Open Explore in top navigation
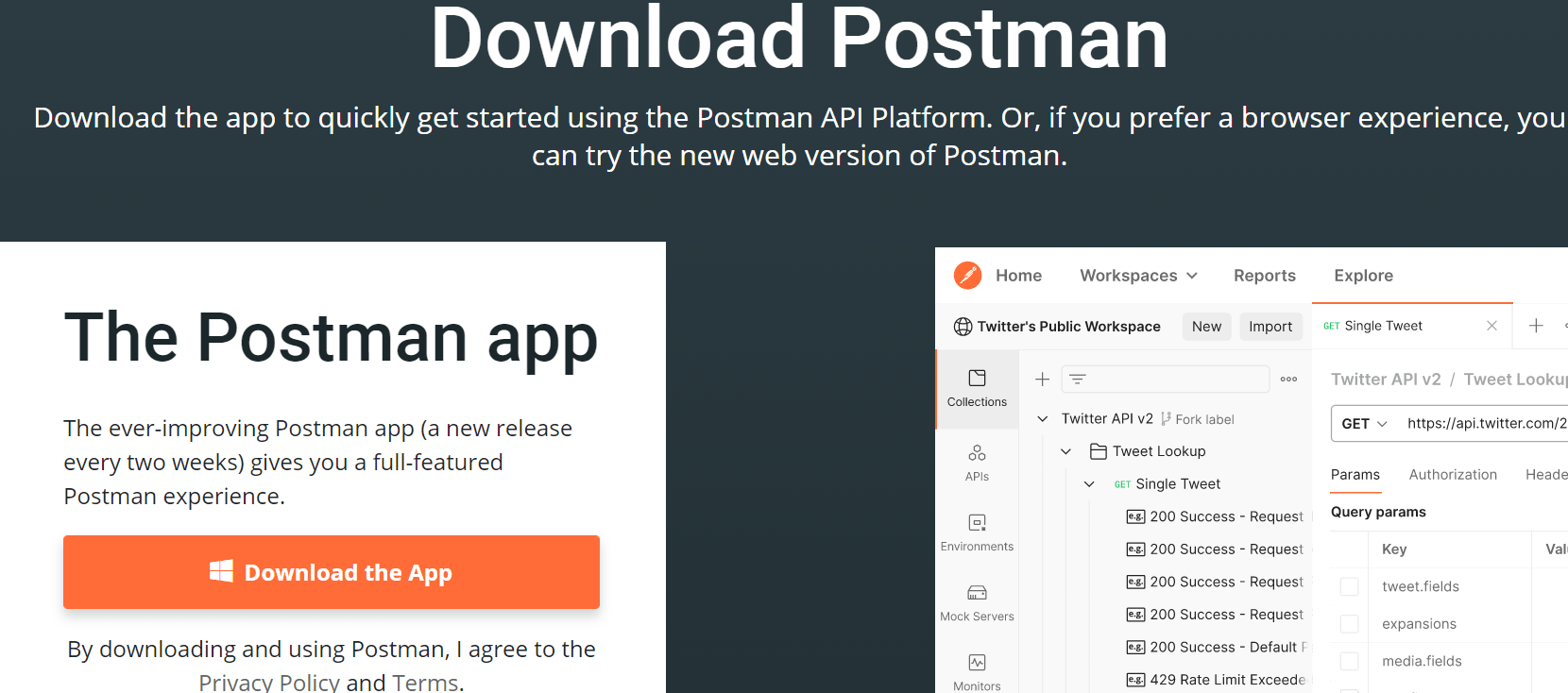 point(1363,276)
